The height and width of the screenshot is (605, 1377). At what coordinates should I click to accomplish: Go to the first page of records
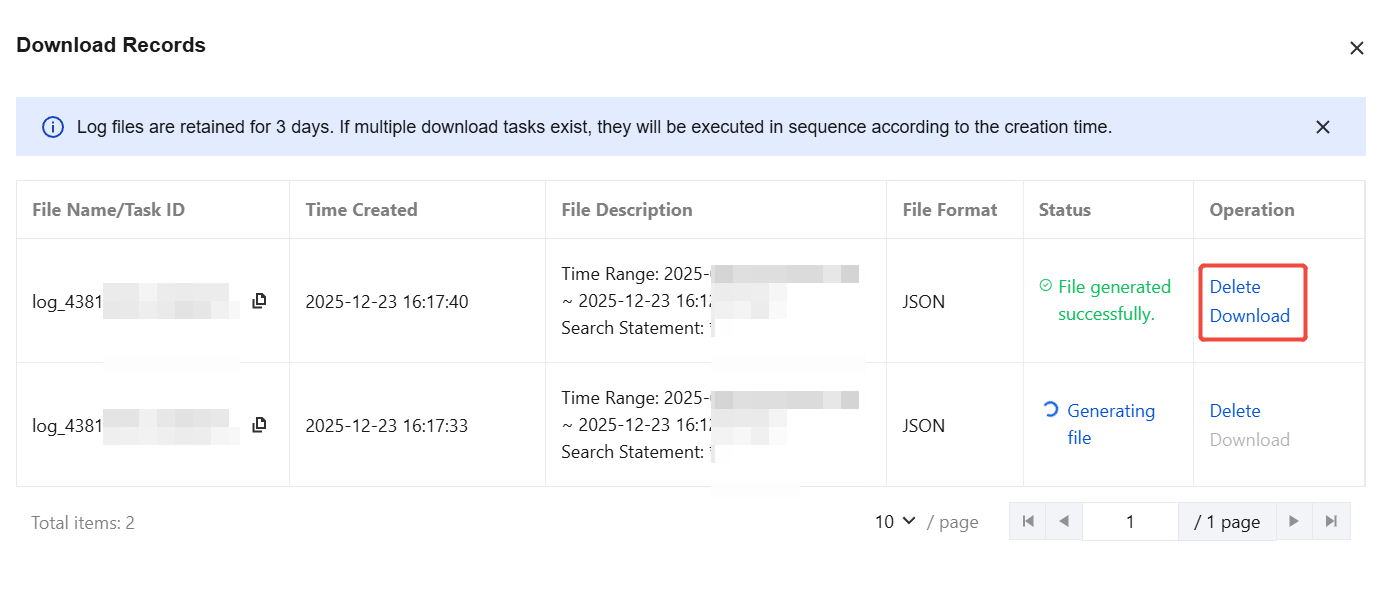(1027, 521)
